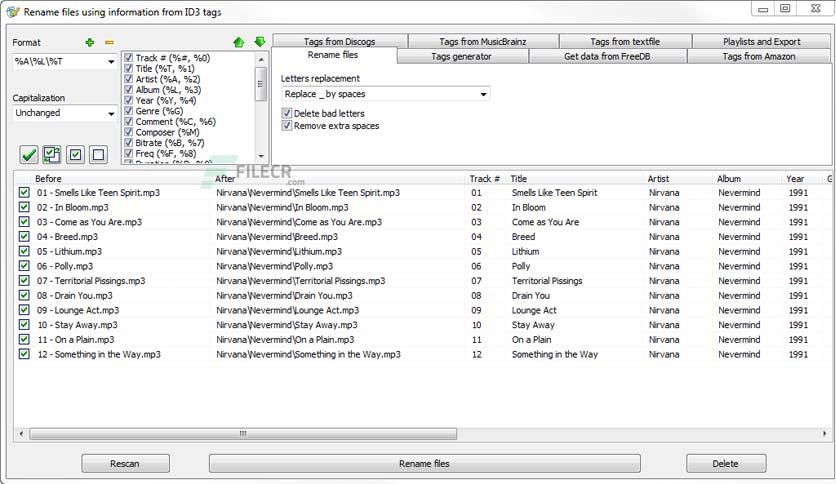Sort by the Track # column header
Image resolution: width=836 pixels, height=484 pixels.
click(484, 179)
